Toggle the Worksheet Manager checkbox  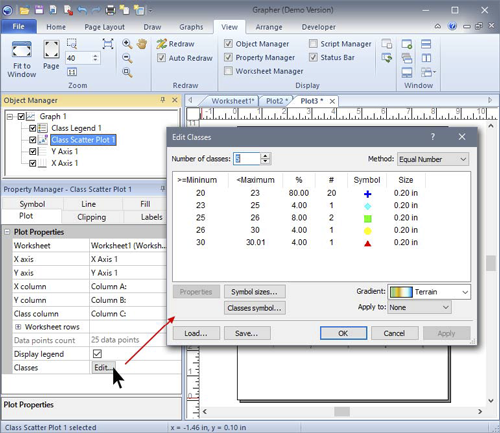pos(228,71)
